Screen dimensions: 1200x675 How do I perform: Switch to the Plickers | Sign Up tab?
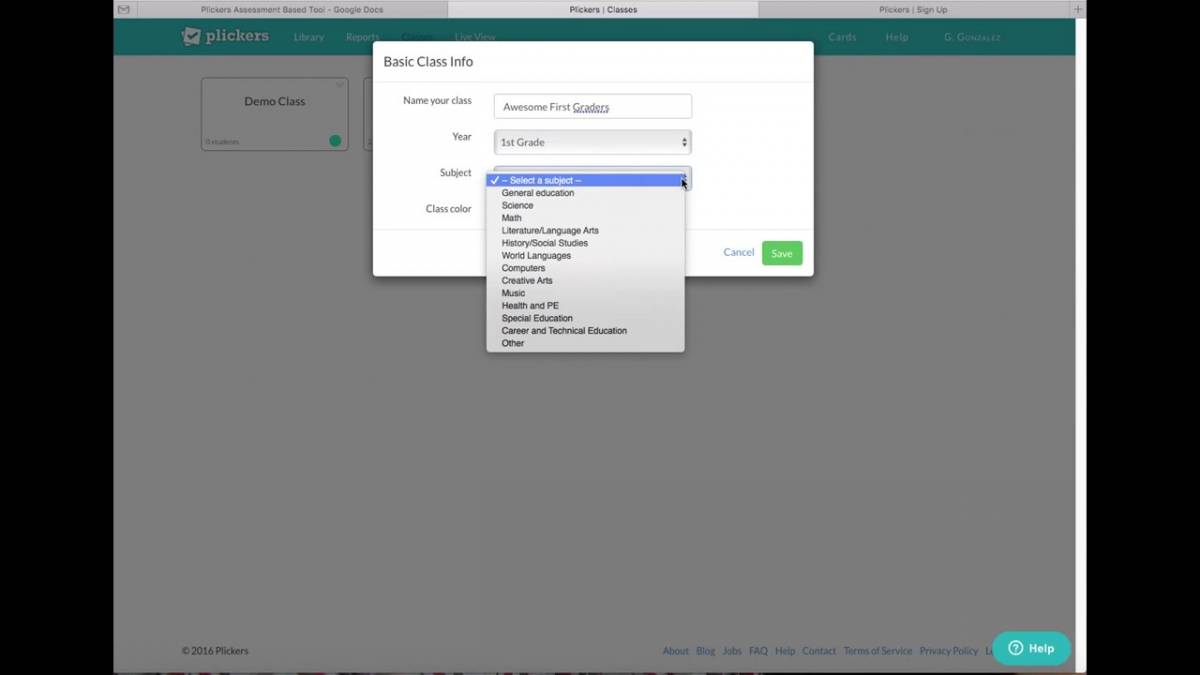(913, 9)
